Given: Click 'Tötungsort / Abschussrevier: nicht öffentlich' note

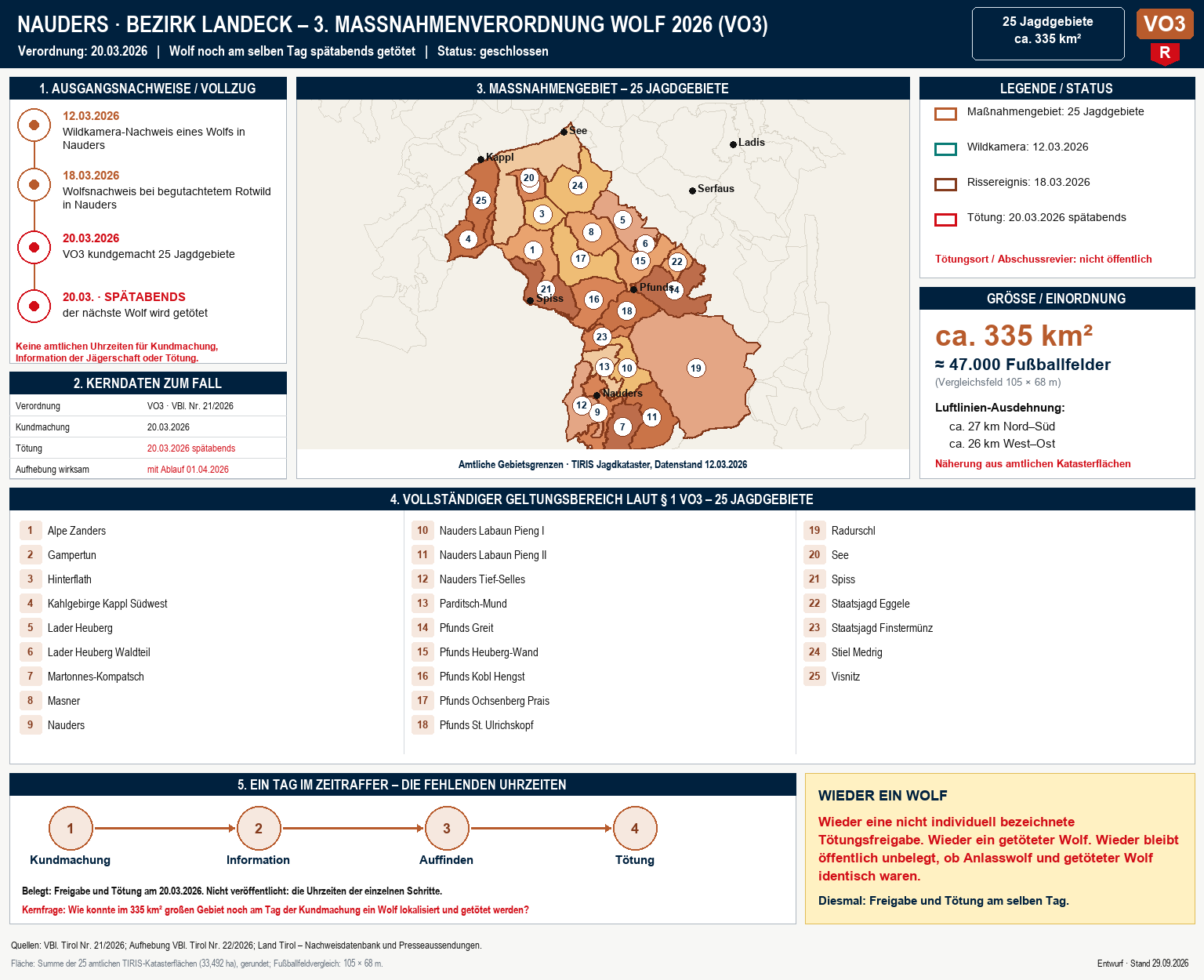Looking at the screenshot, I should 1043,259.
